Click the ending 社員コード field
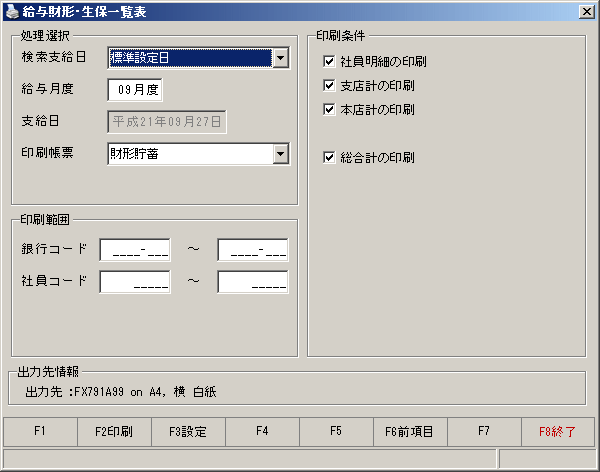 (x=253, y=282)
